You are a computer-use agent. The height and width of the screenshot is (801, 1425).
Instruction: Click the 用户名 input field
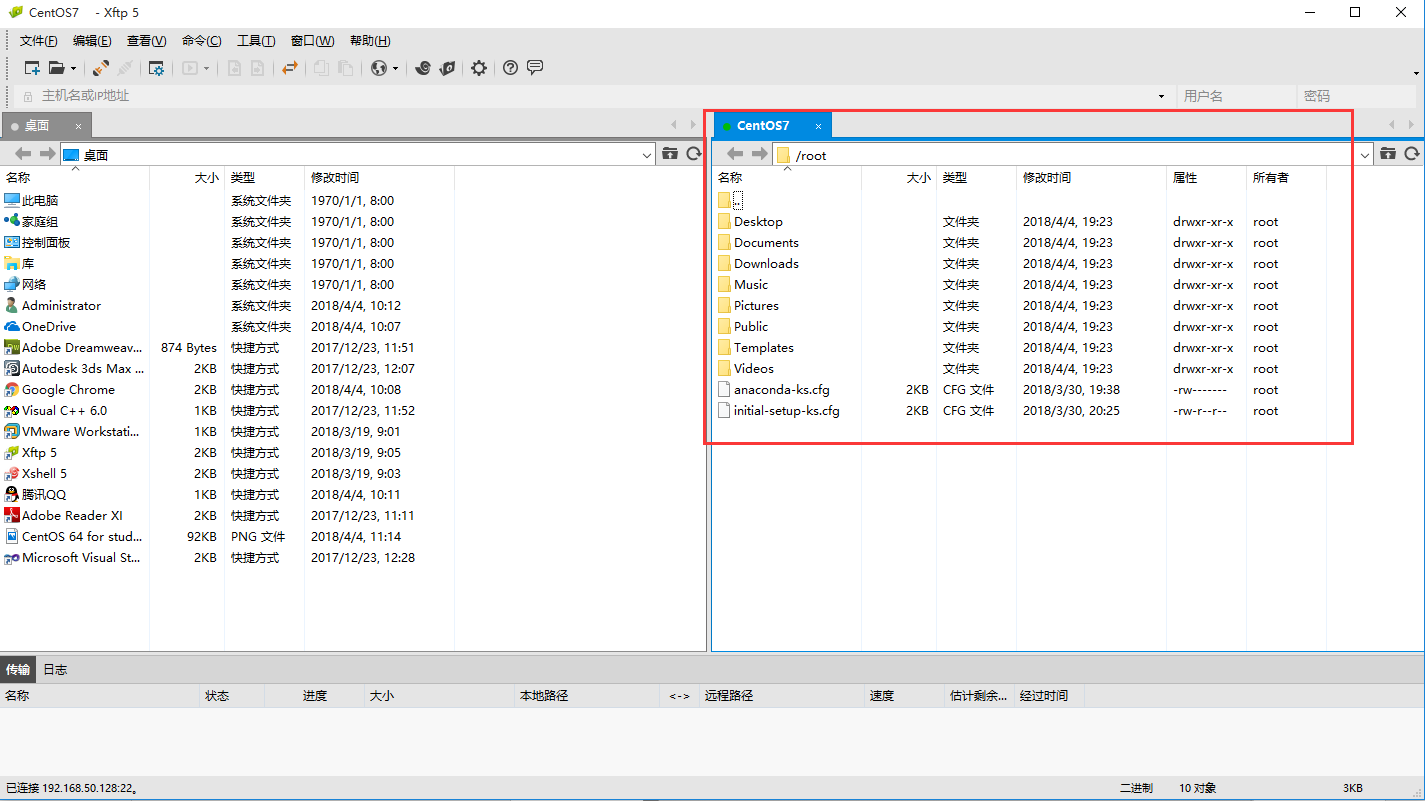[1235, 96]
